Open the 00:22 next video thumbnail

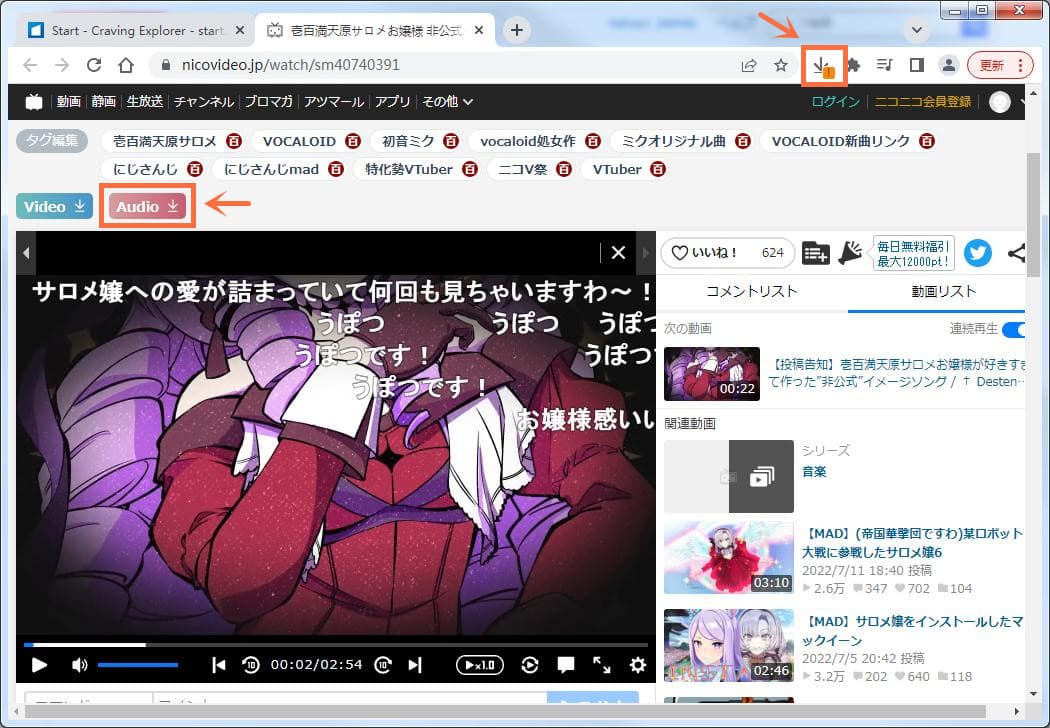(712, 374)
